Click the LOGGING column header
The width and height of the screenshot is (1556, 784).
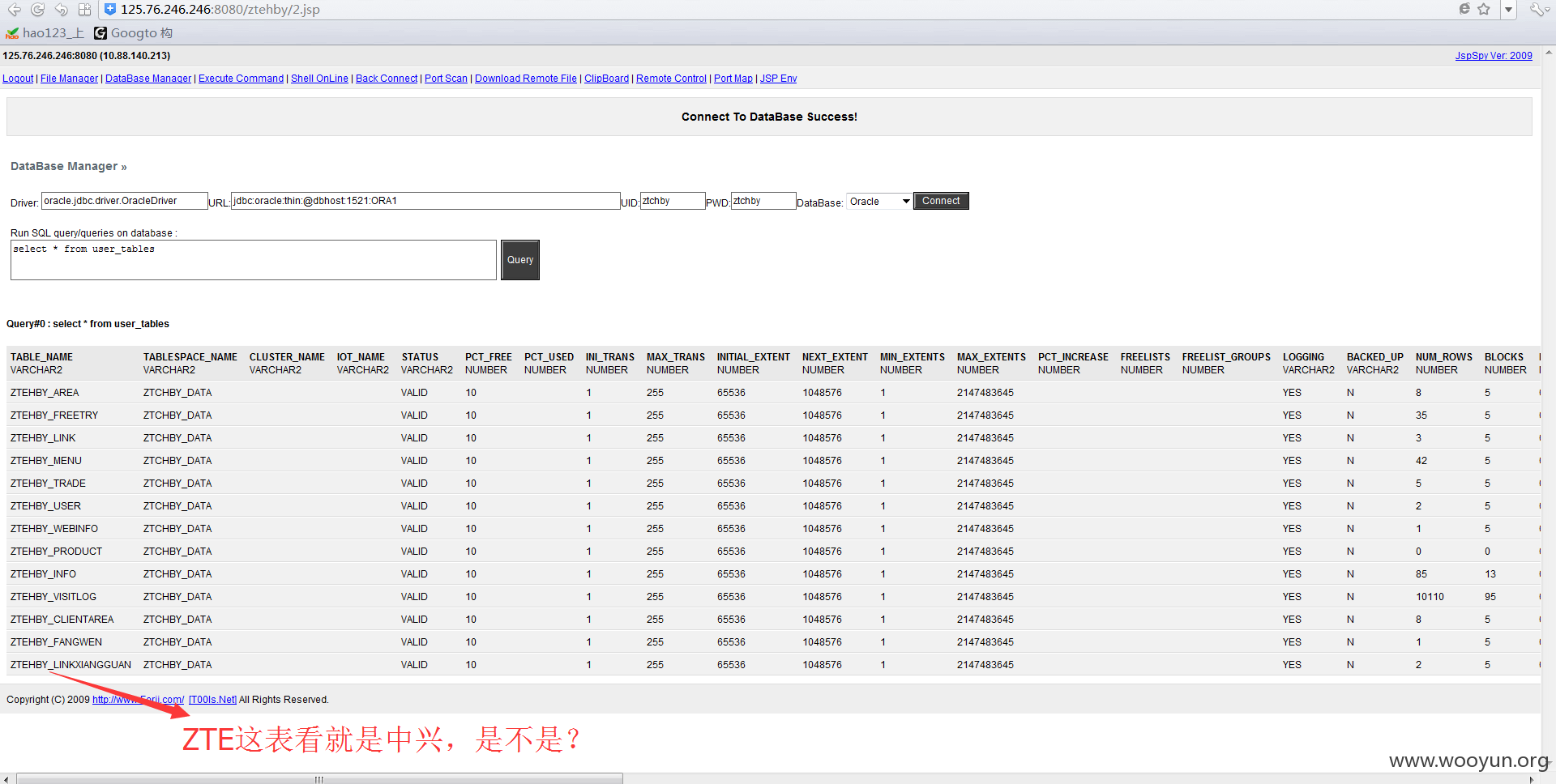1303,357
